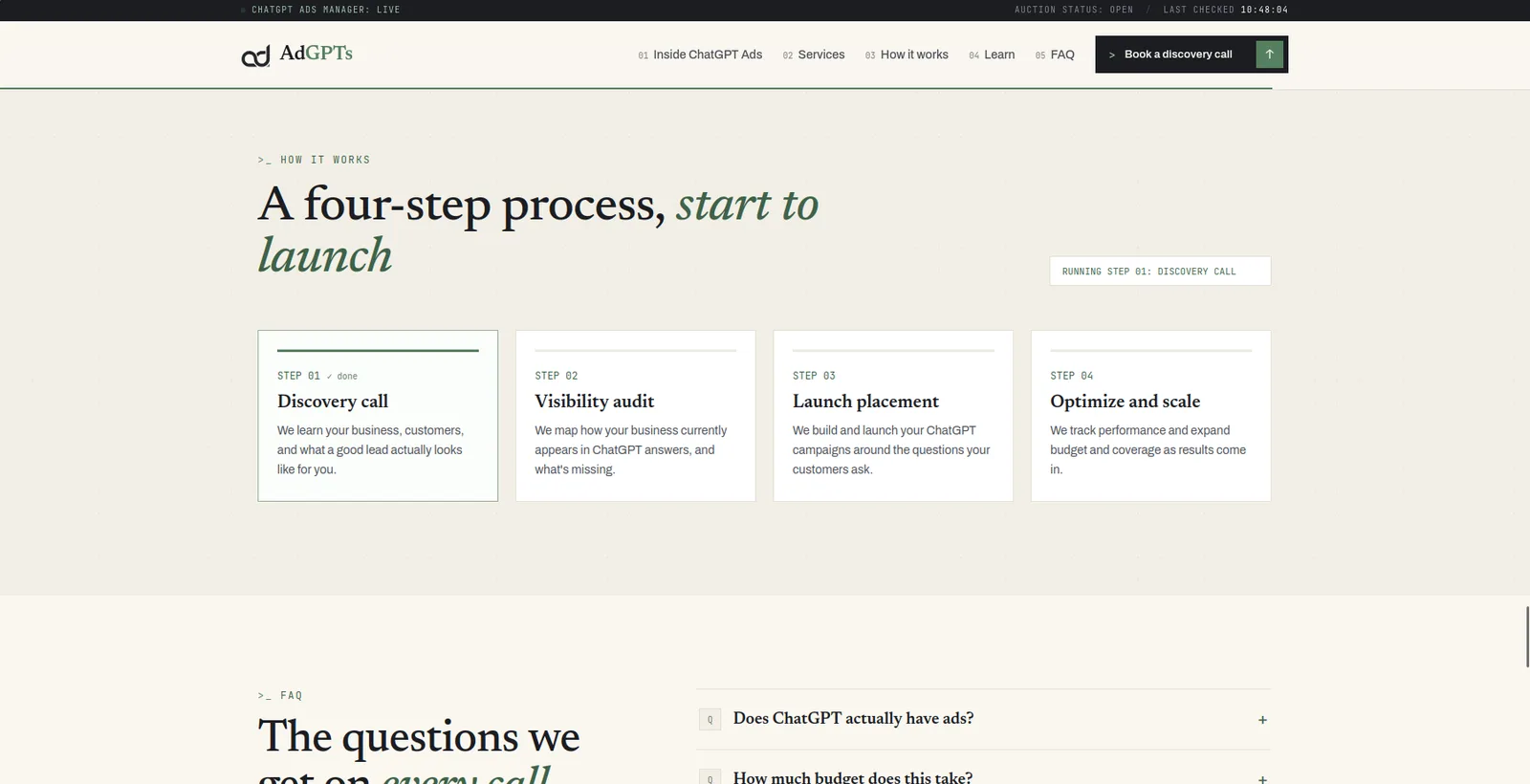Click the 'A four-step process, start to launch' heading
1530x784 pixels.
click(x=538, y=229)
